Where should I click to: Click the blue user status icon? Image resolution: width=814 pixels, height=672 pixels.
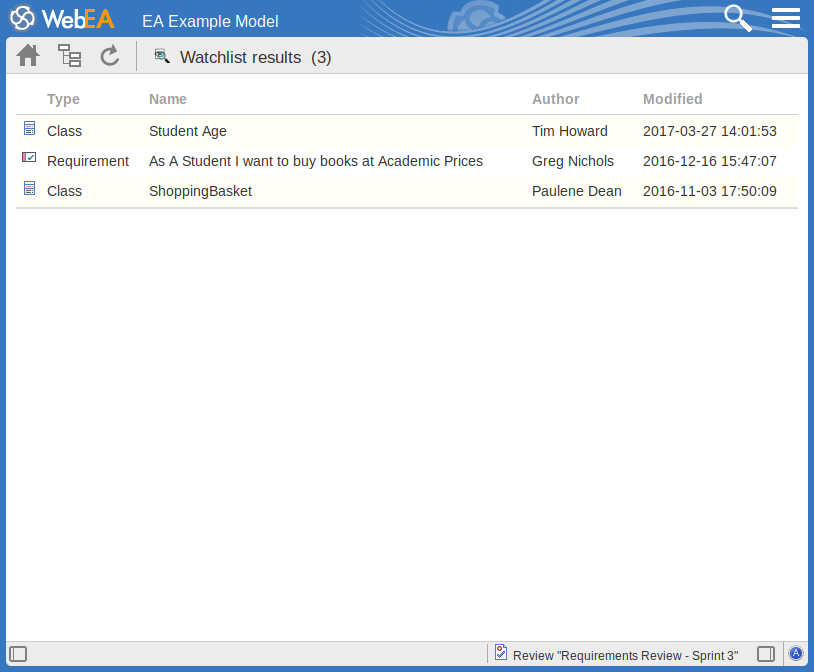(x=796, y=653)
